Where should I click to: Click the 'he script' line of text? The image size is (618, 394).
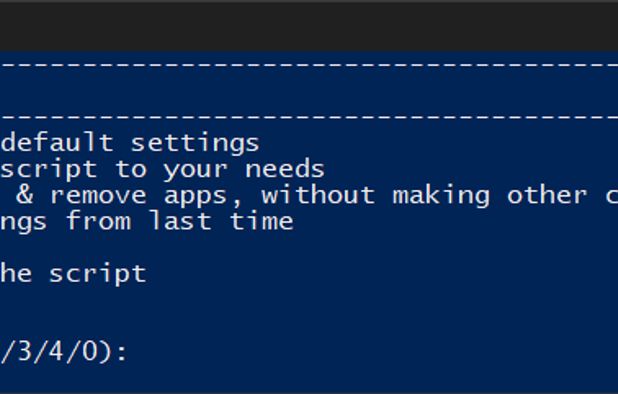tap(73, 274)
